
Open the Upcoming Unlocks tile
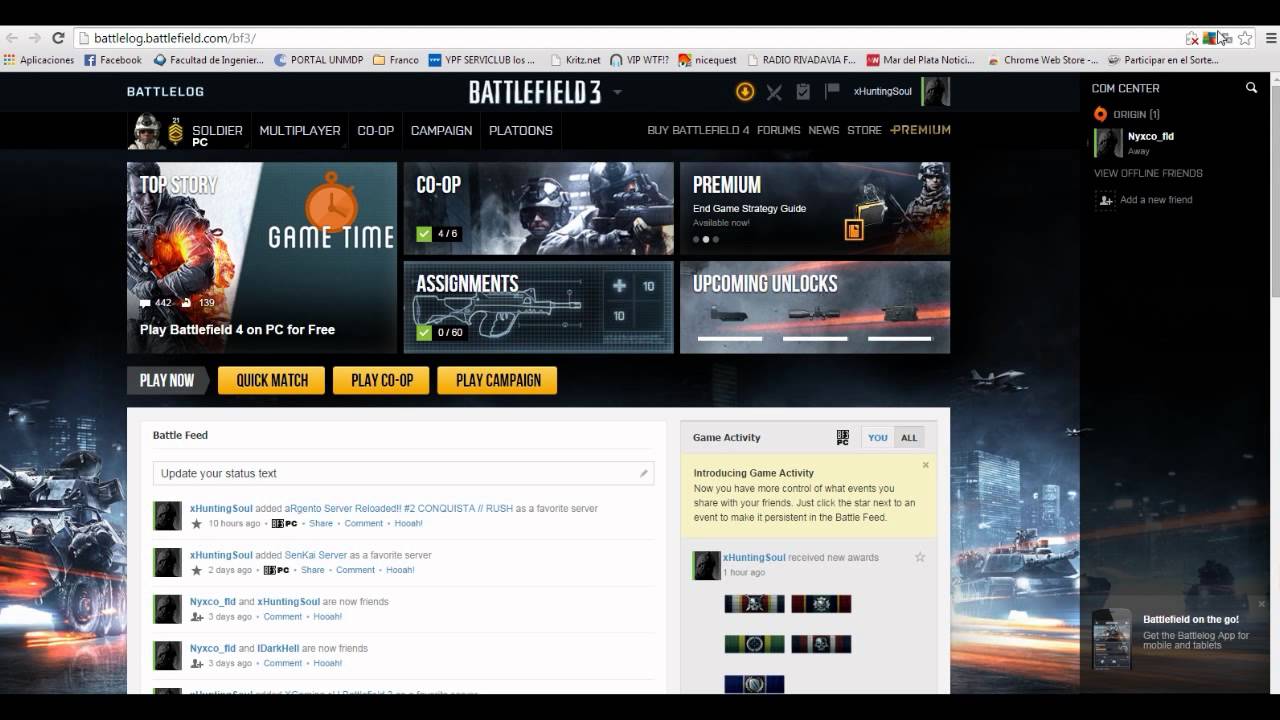(x=815, y=307)
